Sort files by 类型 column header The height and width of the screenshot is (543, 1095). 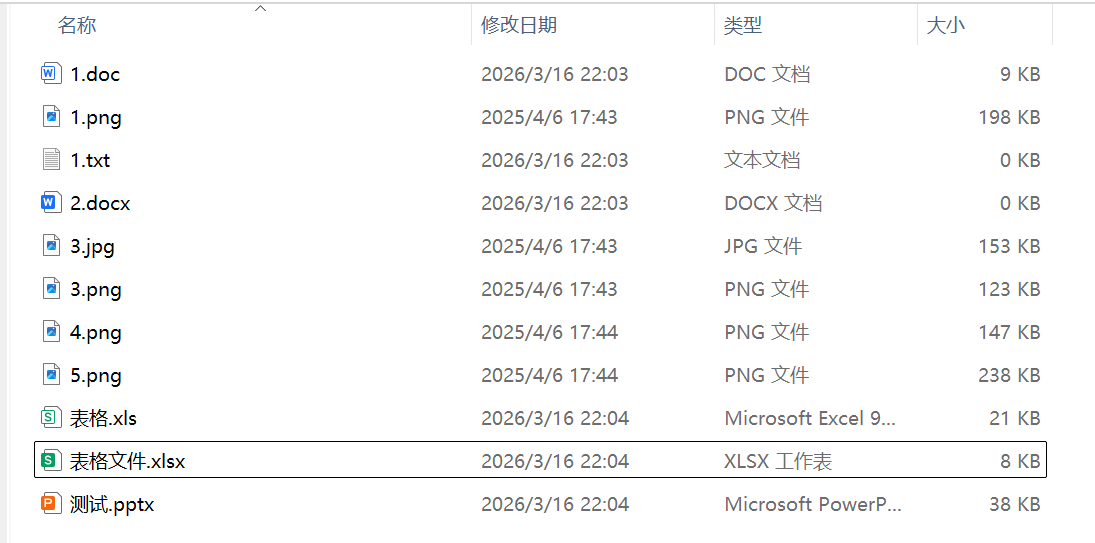[743, 26]
